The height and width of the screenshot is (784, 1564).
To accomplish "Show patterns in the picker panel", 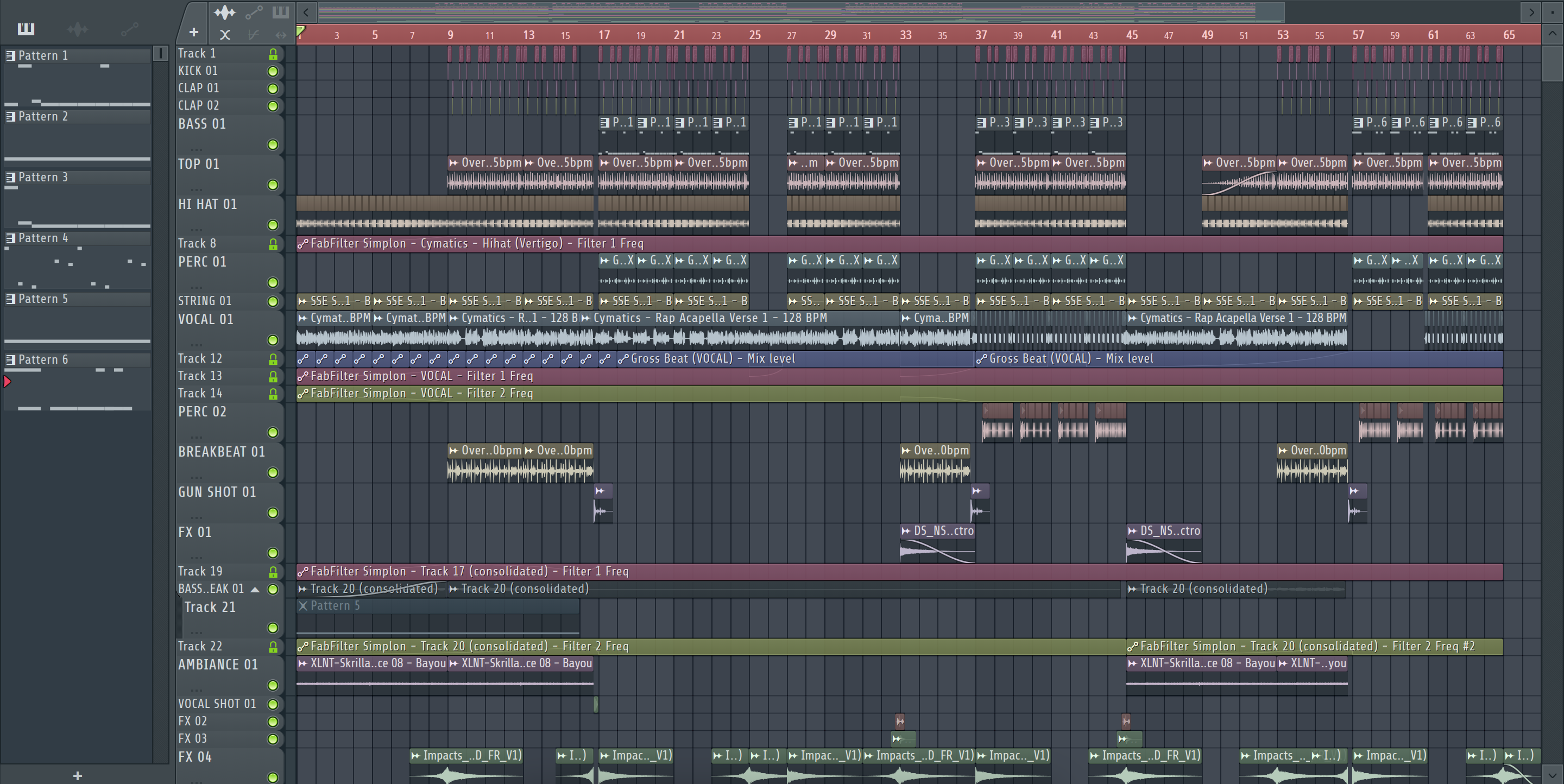I will coord(26,29).
